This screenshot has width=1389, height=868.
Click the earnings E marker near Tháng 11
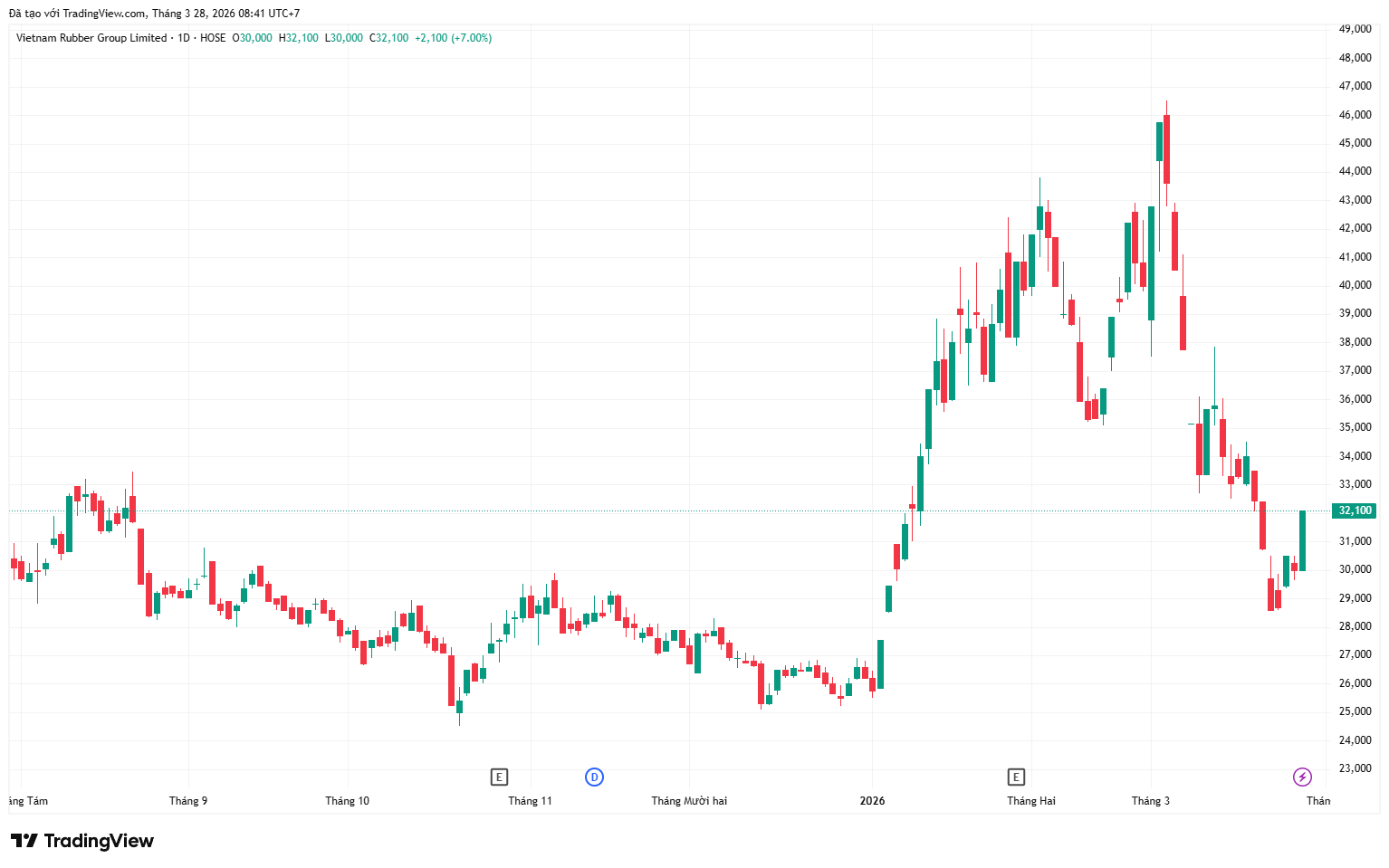(499, 777)
